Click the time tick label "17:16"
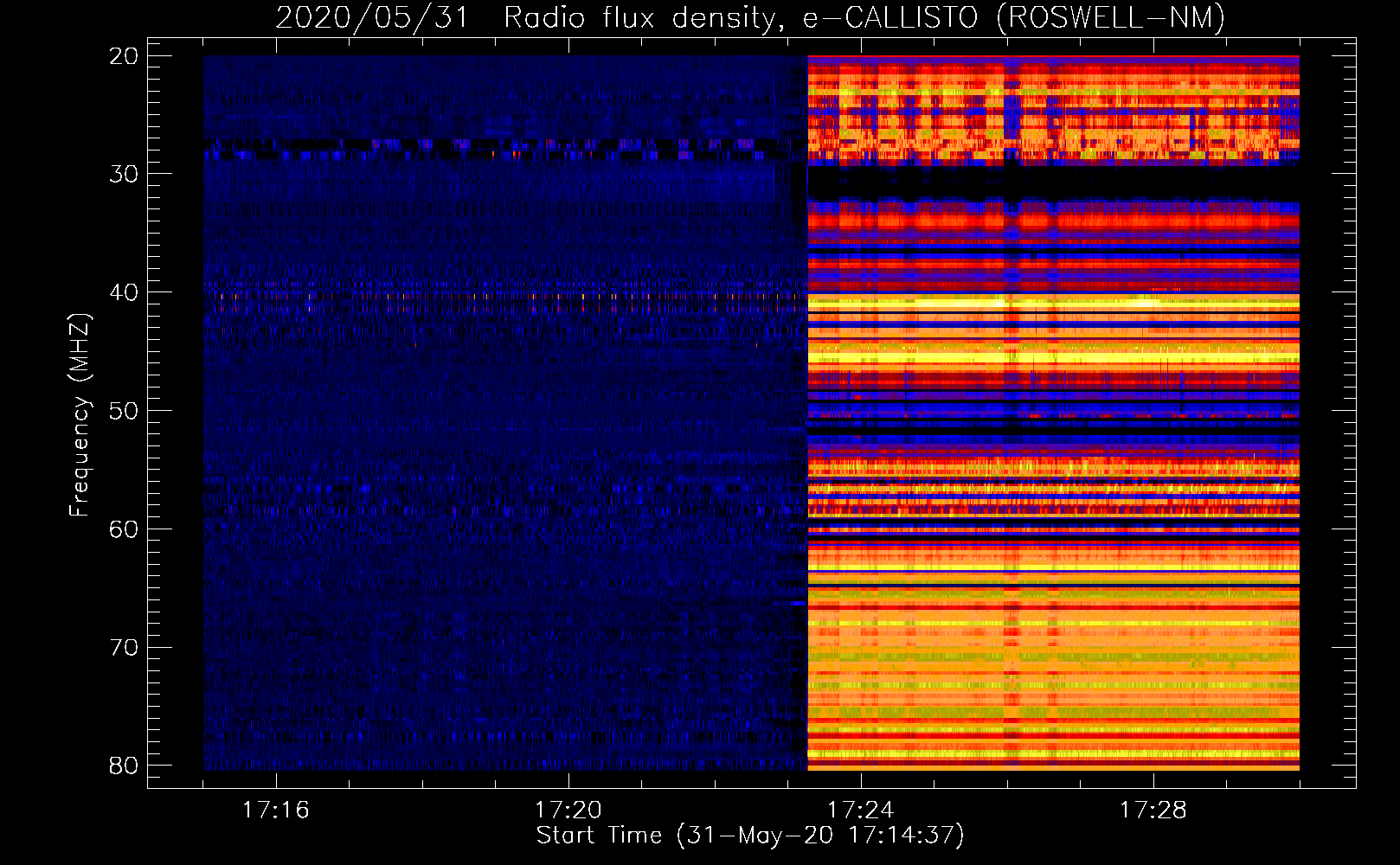This screenshot has width=1400, height=865. 276,811
